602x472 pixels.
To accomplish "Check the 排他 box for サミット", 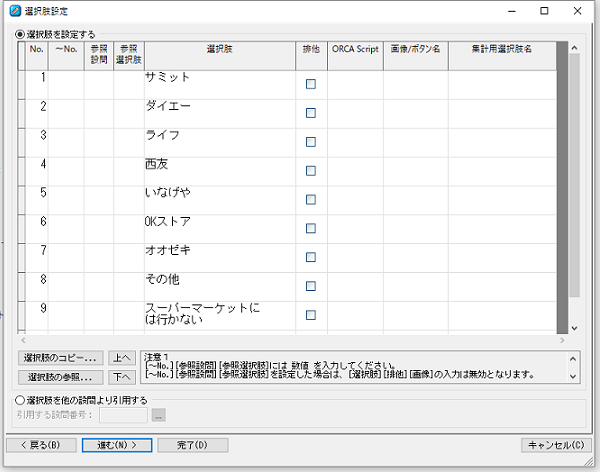I will (311, 84).
